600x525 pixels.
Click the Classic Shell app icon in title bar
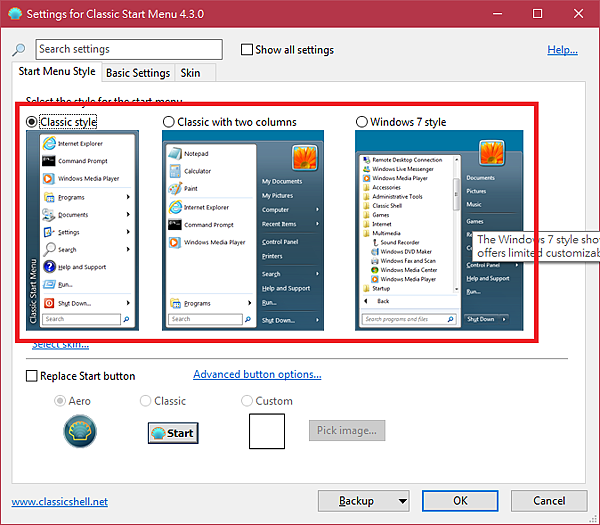click(x=15, y=14)
